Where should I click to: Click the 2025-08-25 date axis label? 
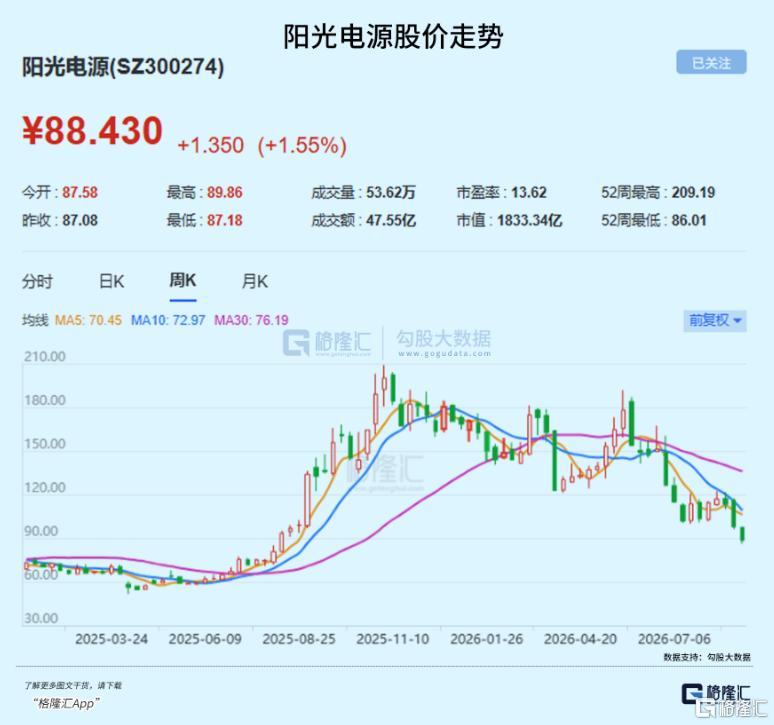pyautogui.click(x=299, y=639)
